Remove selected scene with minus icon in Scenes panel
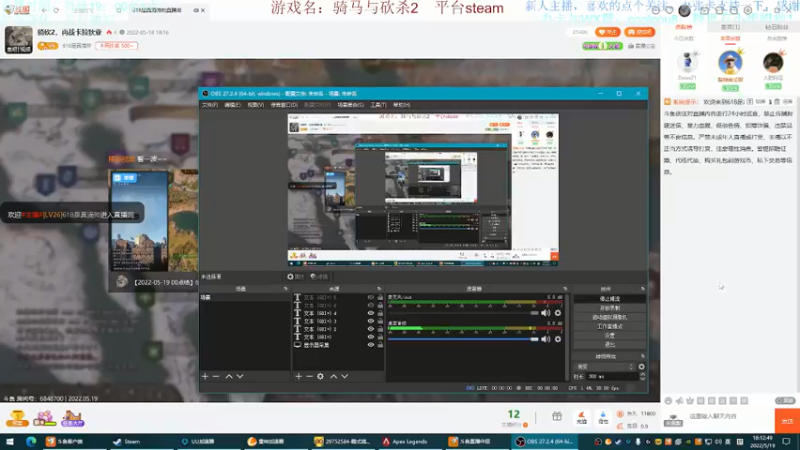This screenshot has width=800, height=450. click(x=216, y=377)
